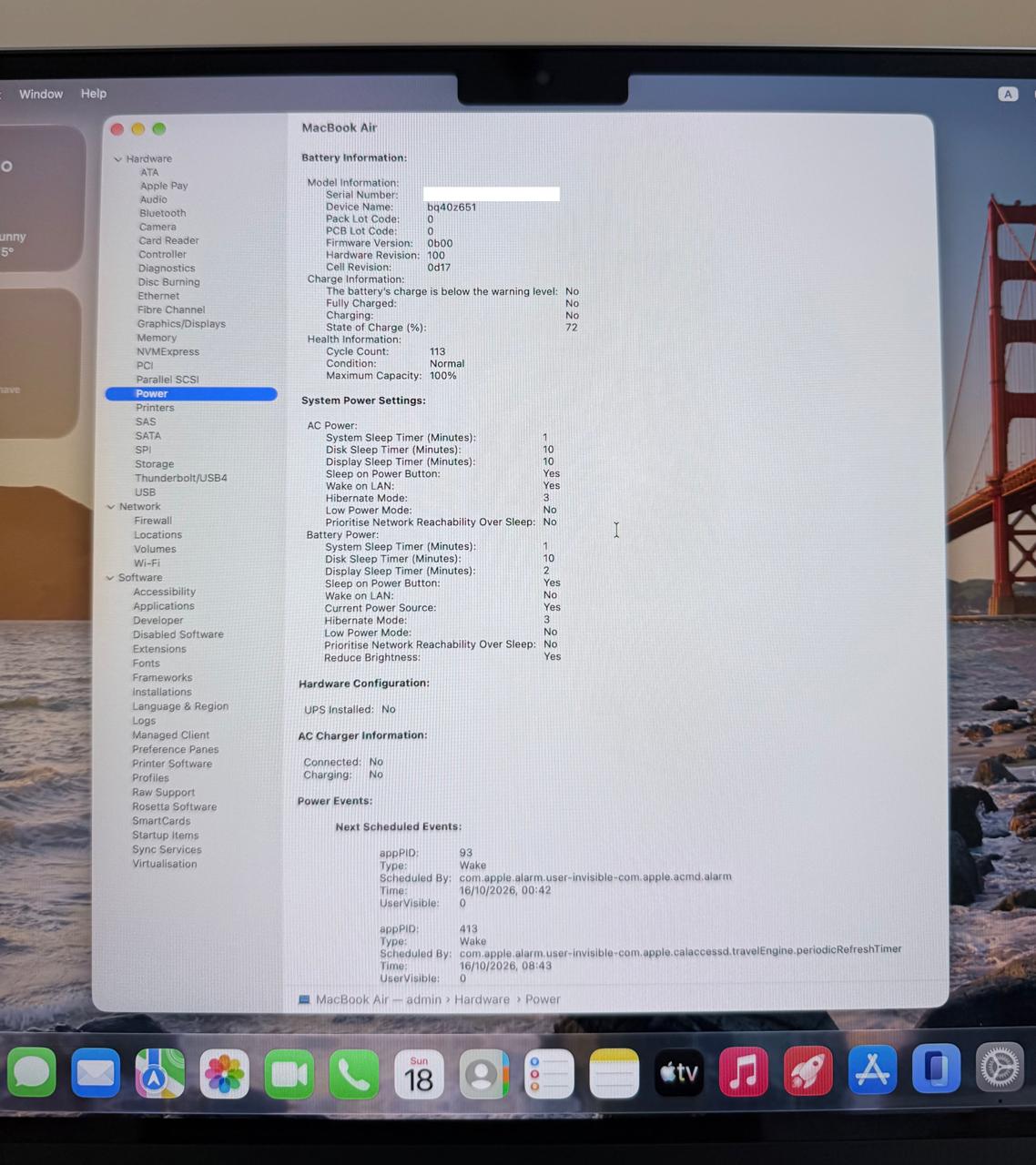Viewport: 1036px width, 1165px height.
Task: Click the Condition value Normal
Action: (x=447, y=364)
